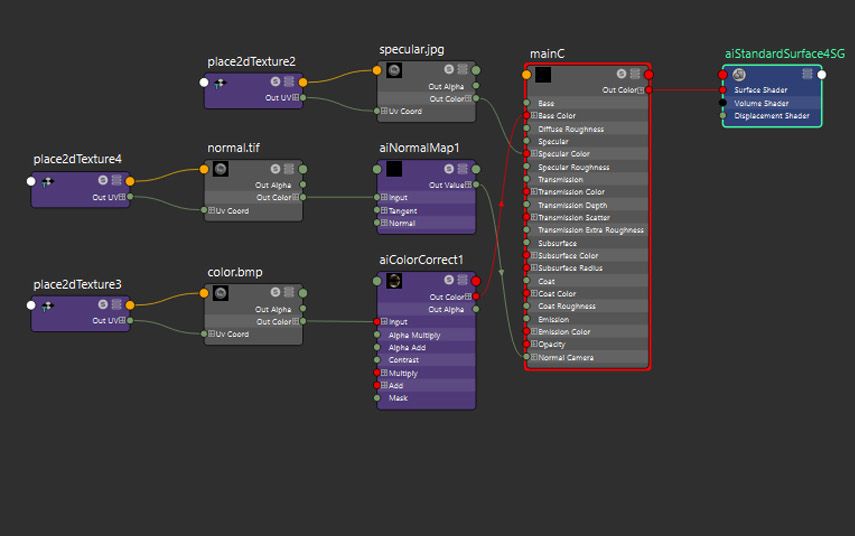Expand the Multiply attribute on aiColorCorrect1
The image size is (855, 536).
(384, 373)
